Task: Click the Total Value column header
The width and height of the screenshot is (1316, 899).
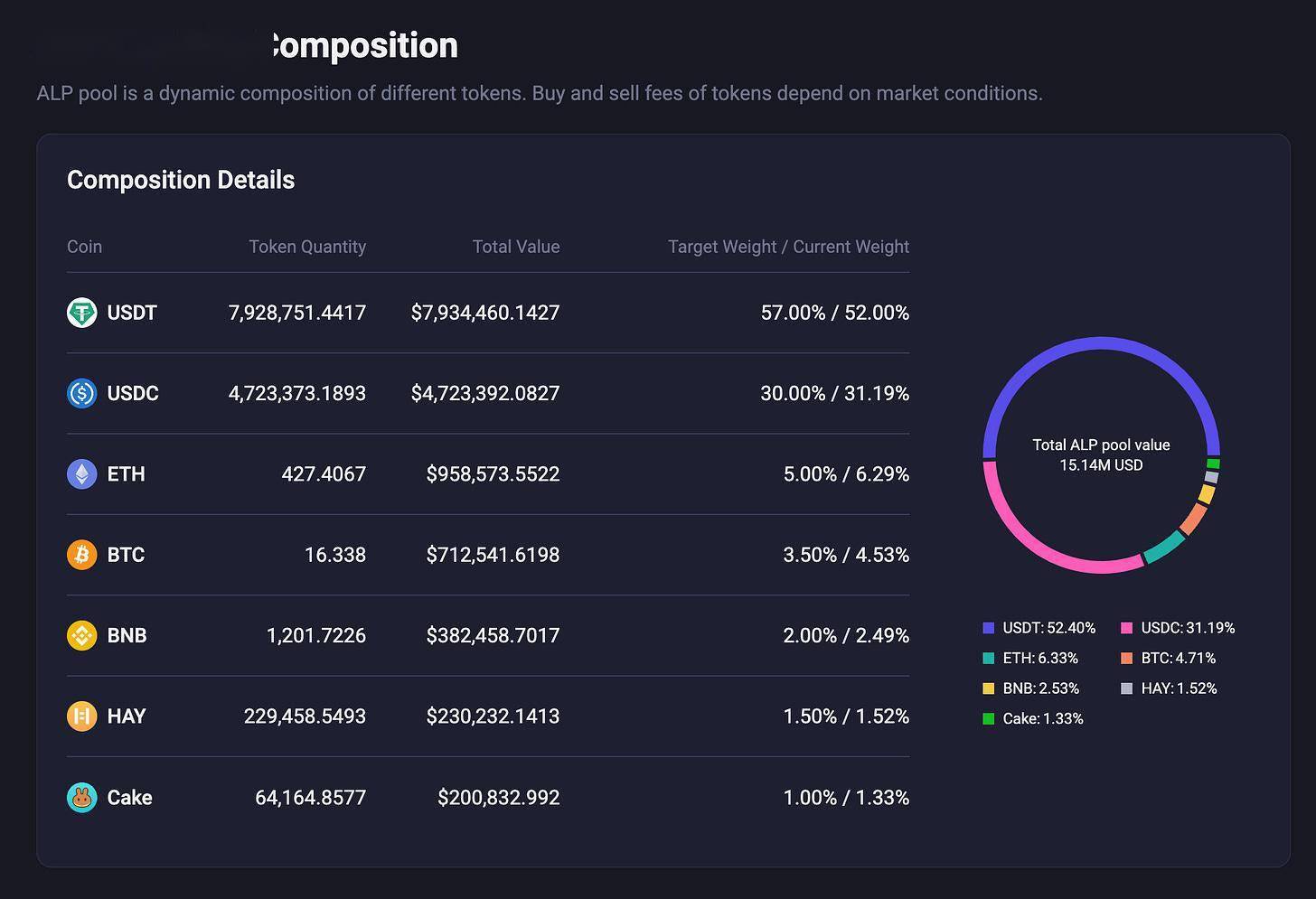Action: coord(516,247)
